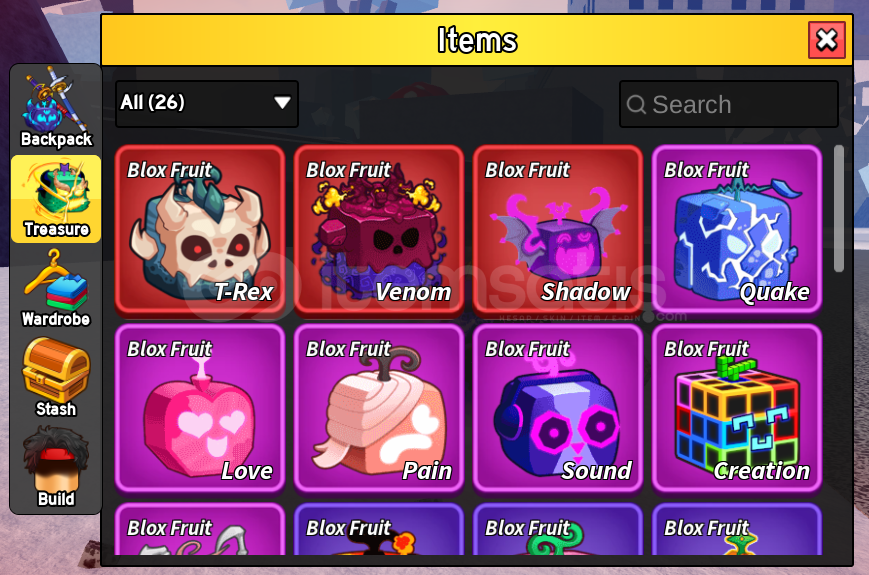Select the Pain Blox Fruit

[379, 409]
